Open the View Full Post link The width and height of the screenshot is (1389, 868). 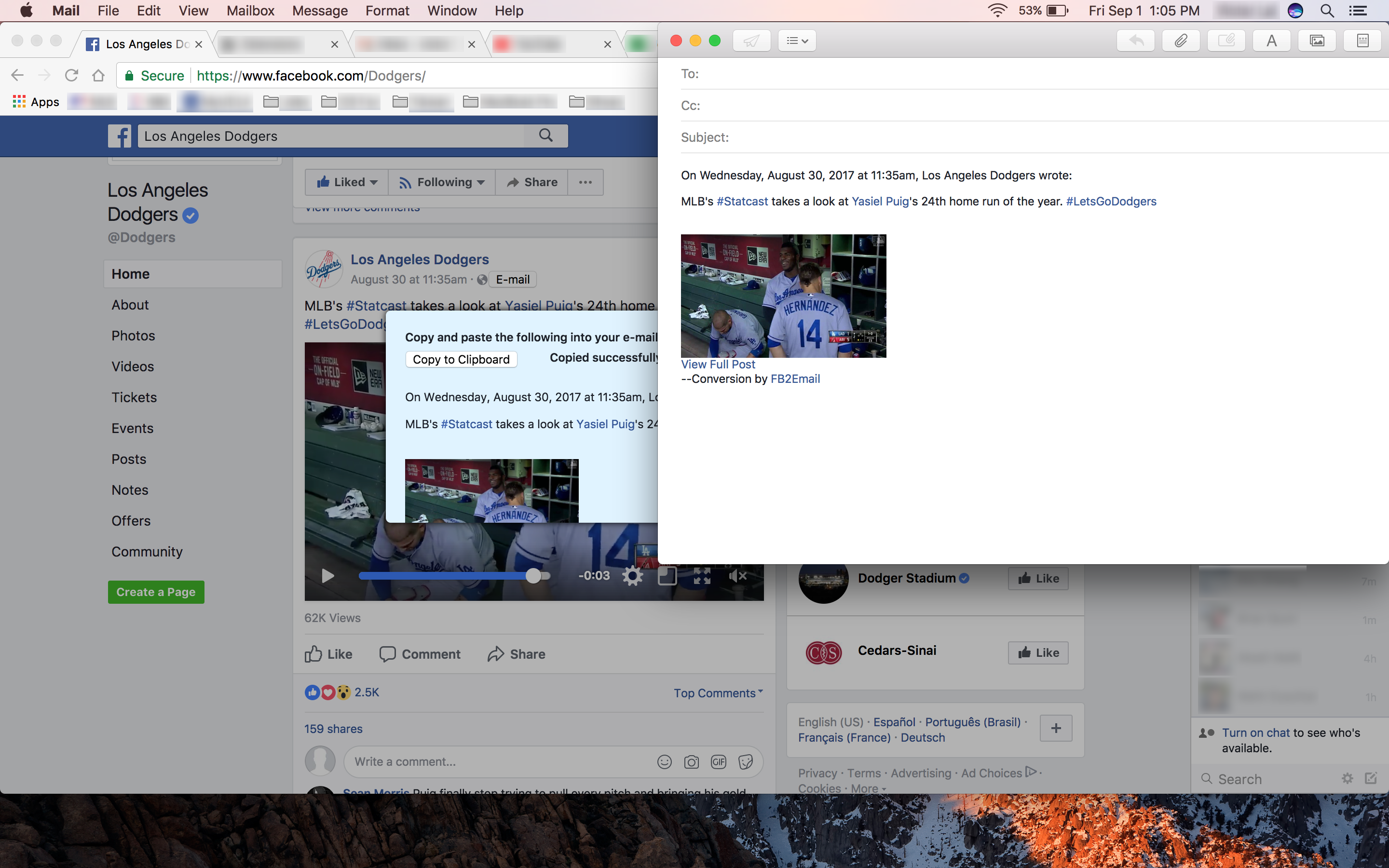[718, 365]
